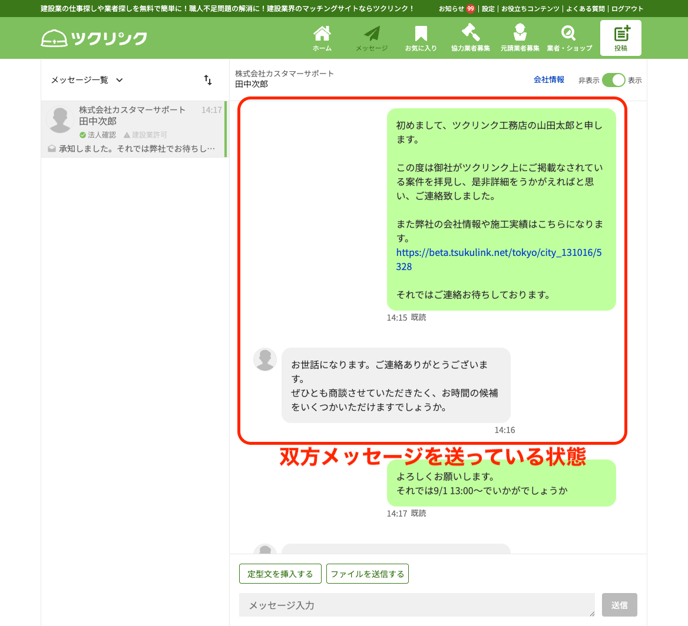Open the 会社情報 link

548,80
